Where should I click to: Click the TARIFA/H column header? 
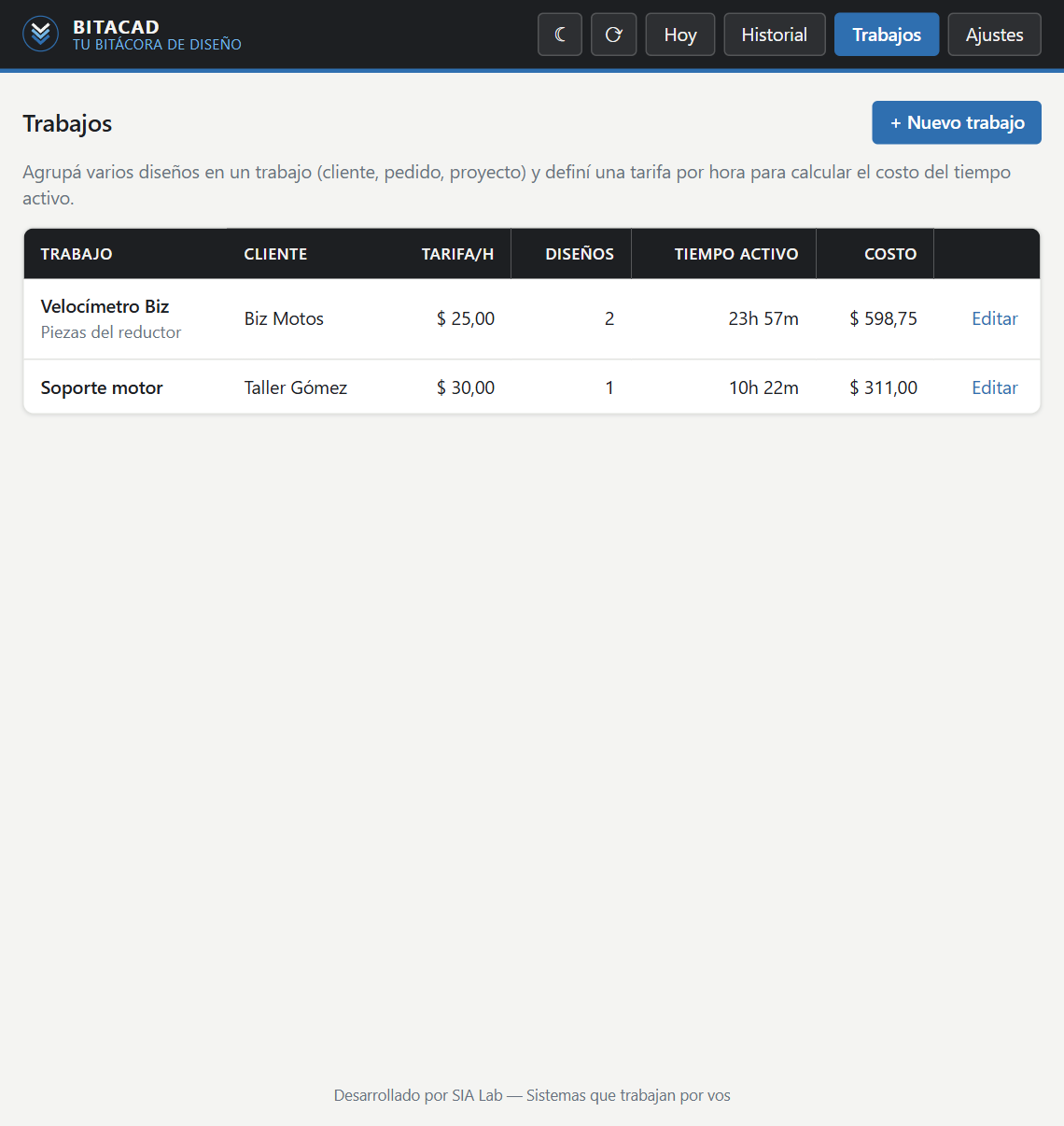coord(457,254)
